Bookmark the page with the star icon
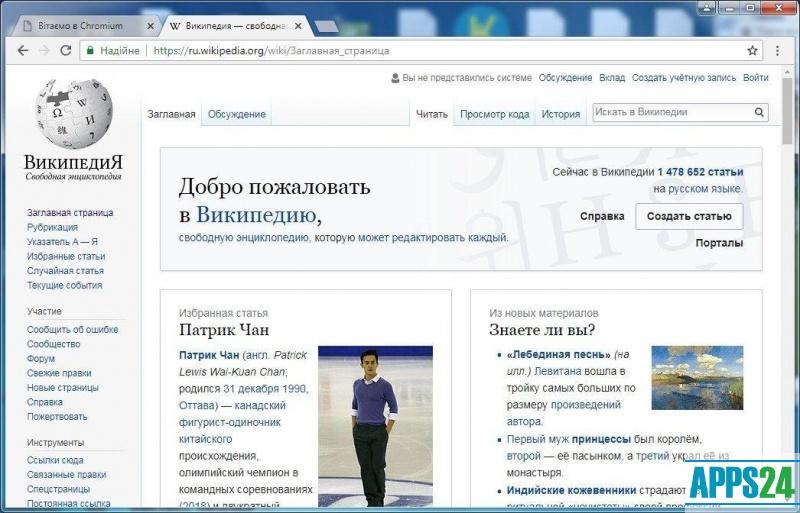This screenshot has height=513, width=800. (752, 51)
